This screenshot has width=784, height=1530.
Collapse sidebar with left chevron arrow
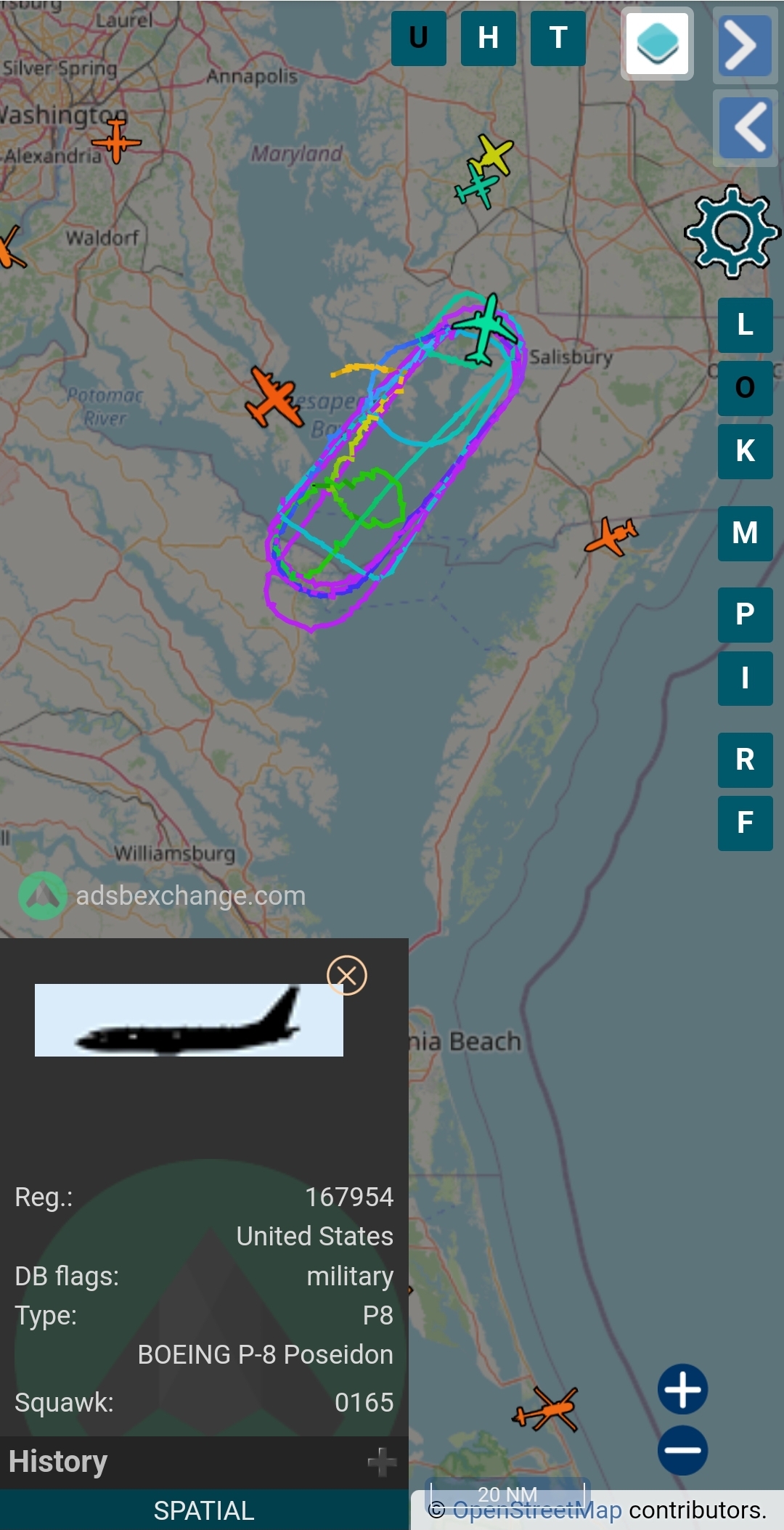click(x=745, y=128)
